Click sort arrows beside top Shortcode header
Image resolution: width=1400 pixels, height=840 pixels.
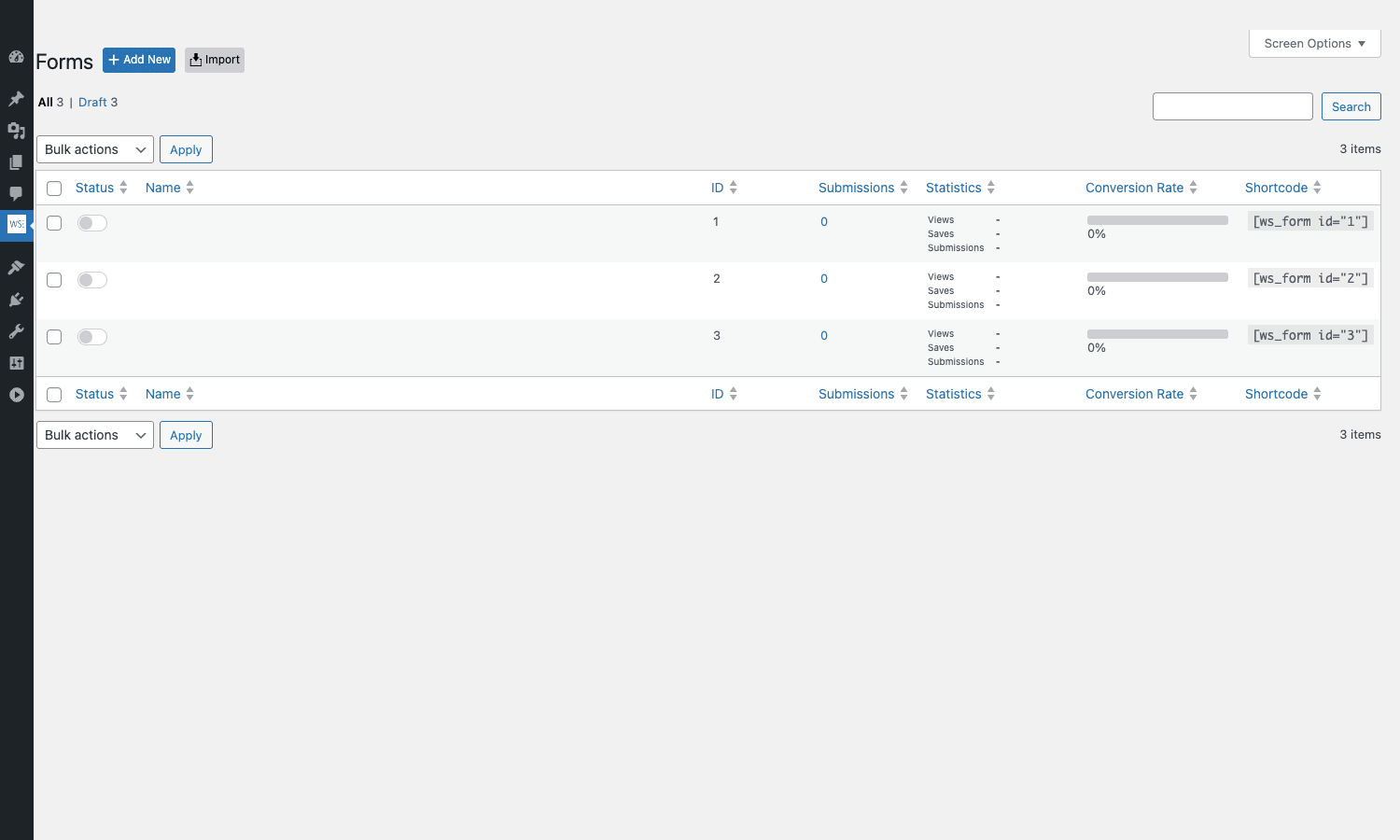tap(1317, 188)
